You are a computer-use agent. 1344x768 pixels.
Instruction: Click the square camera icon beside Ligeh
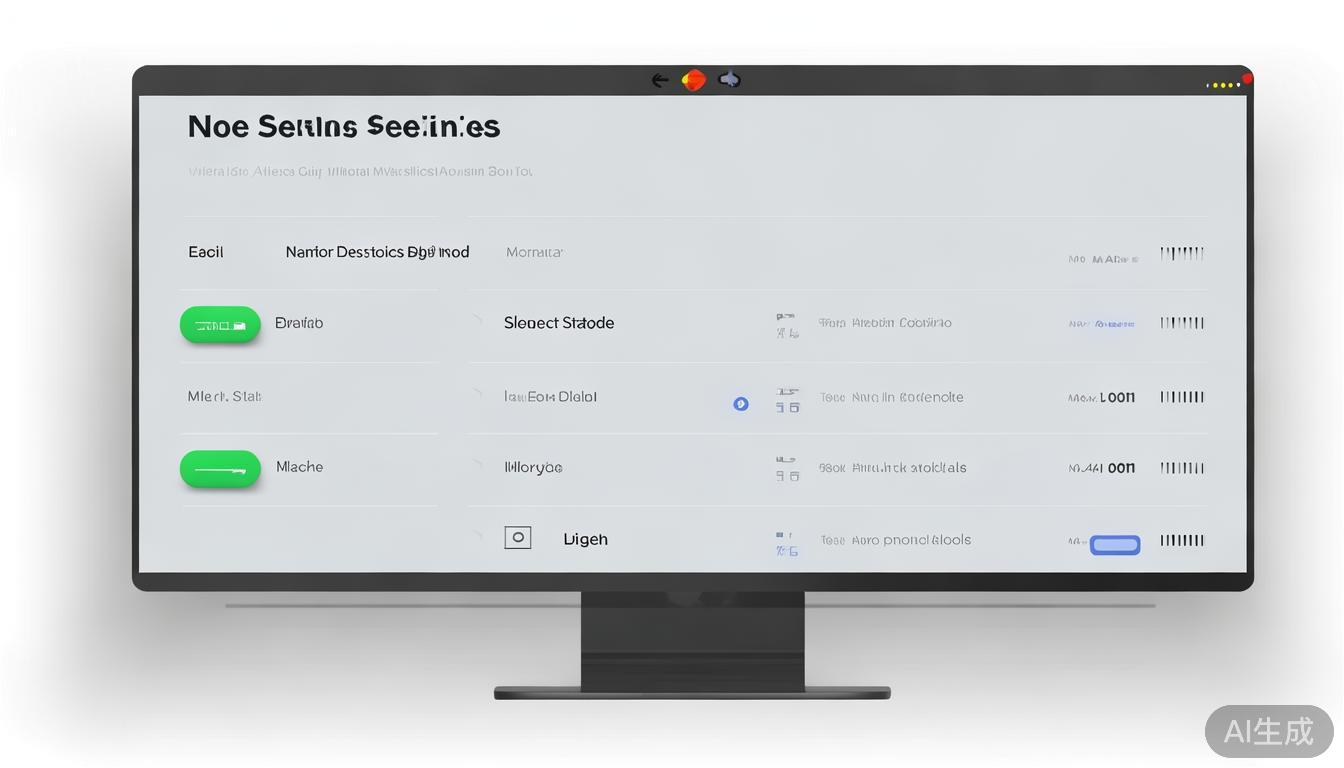coord(517,538)
